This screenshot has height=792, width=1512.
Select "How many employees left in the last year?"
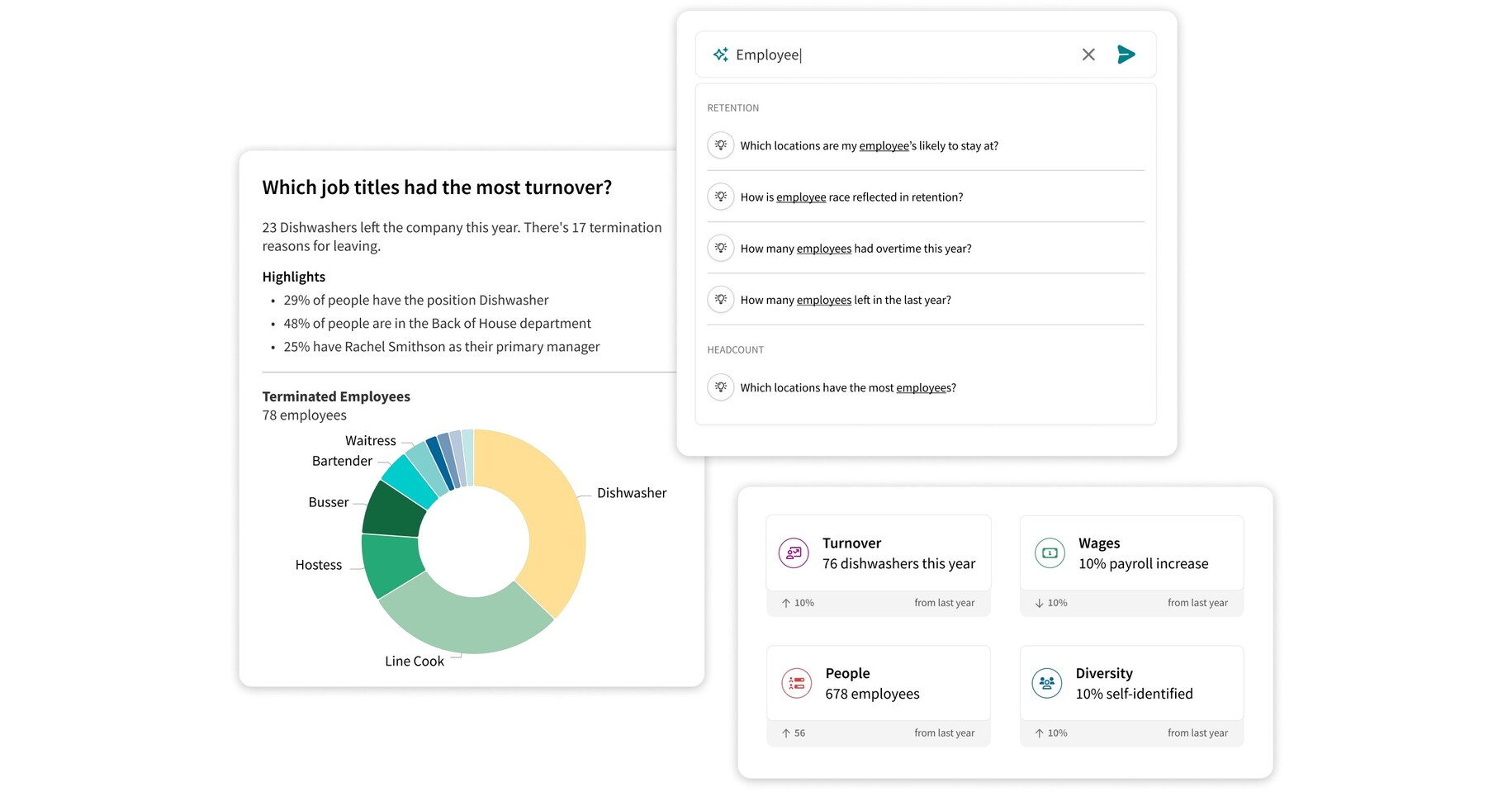(x=845, y=299)
